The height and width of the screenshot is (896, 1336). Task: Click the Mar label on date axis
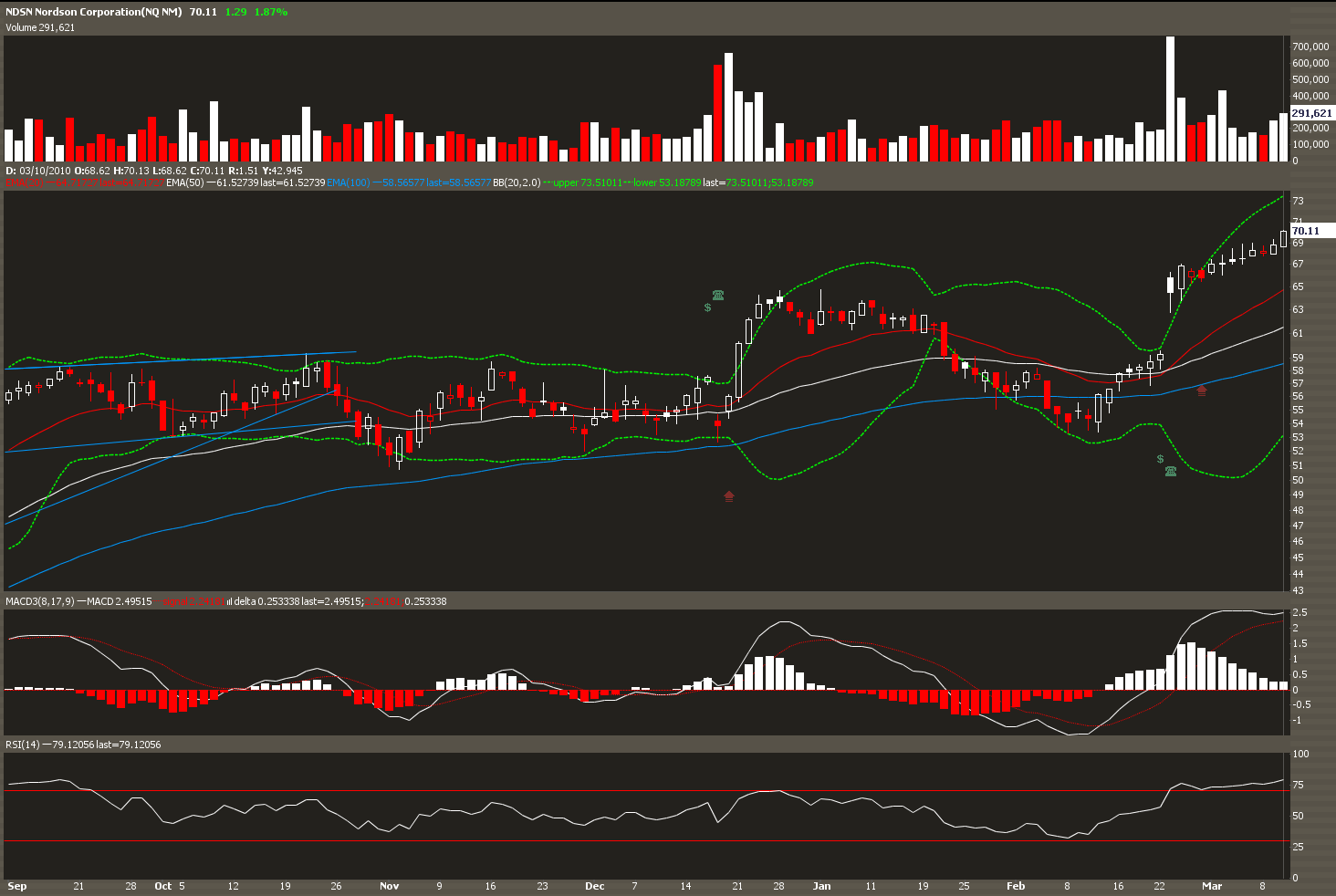click(x=1211, y=886)
